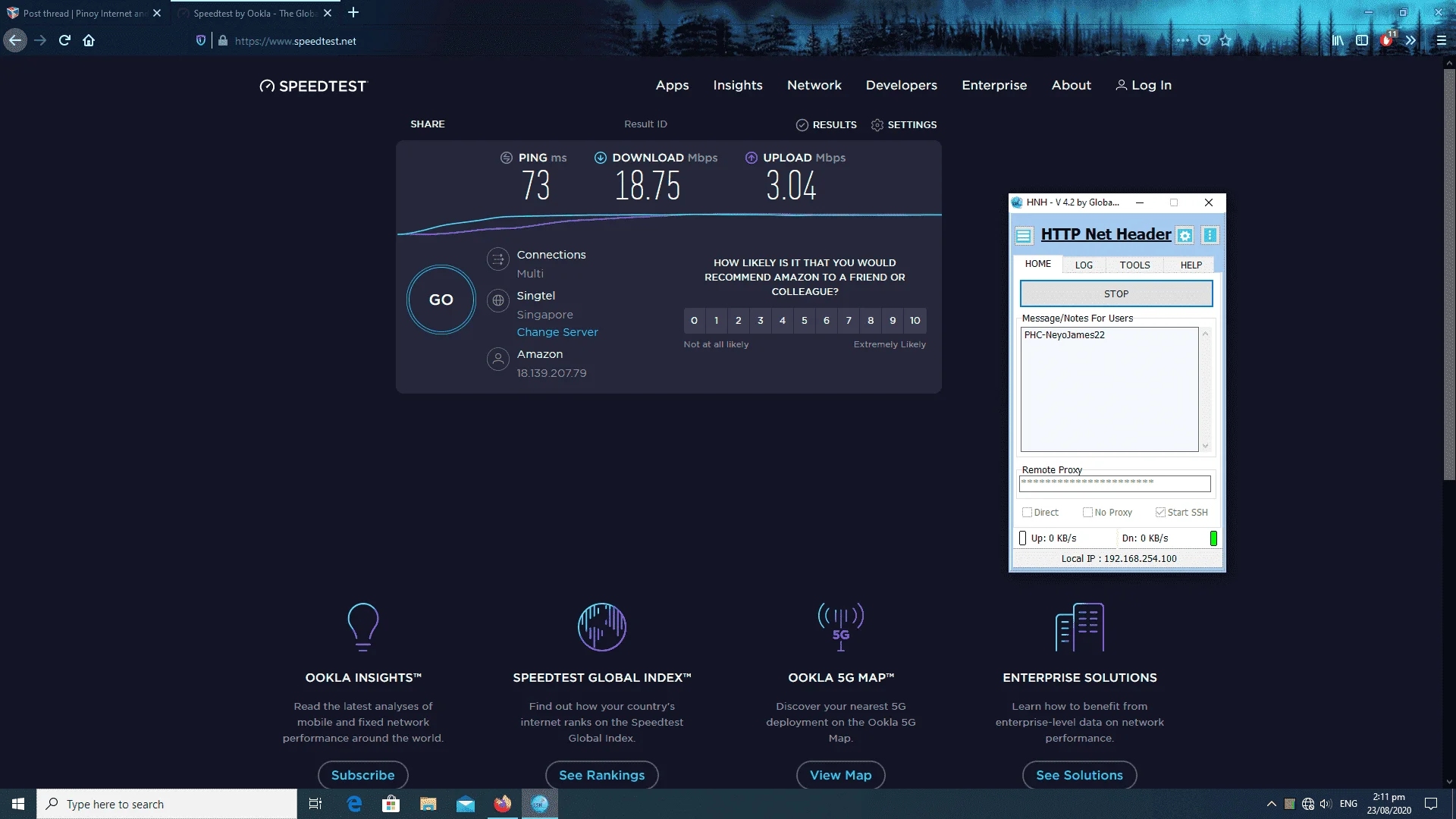Click the browser forward arrow
The height and width of the screenshot is (819, 1456).
coord(40,41)
